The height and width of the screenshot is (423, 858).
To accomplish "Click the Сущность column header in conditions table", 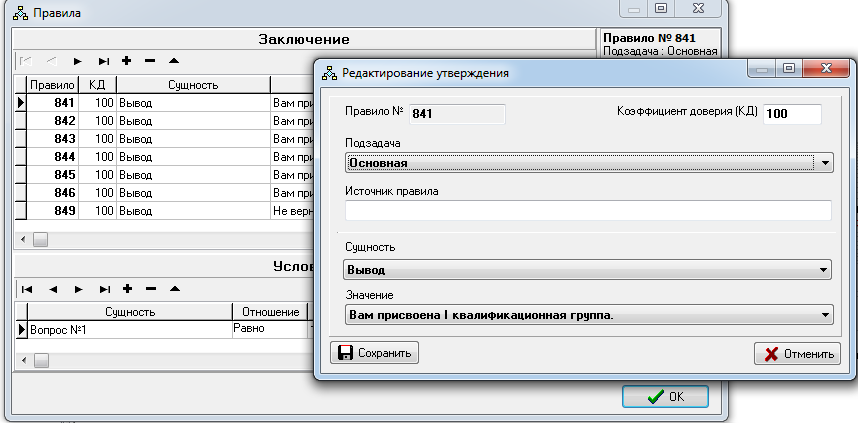I will pyautogui.click(x=130, y=312).
